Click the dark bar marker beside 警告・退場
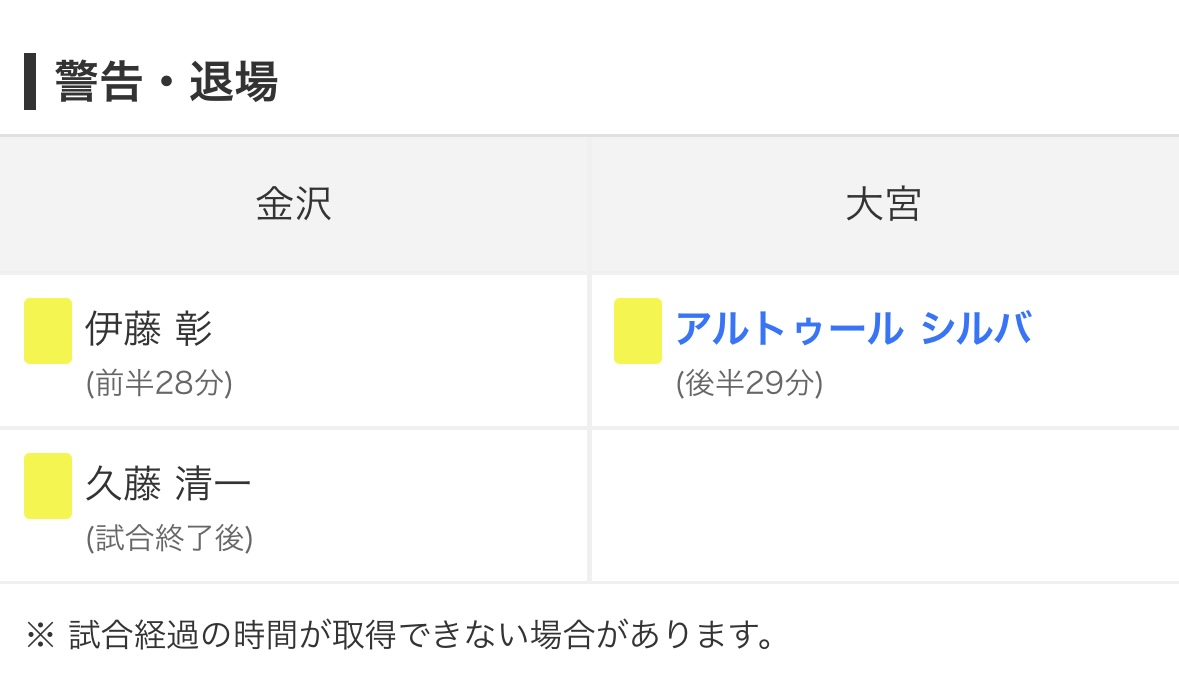1179x684 pixels. [30, 81]
